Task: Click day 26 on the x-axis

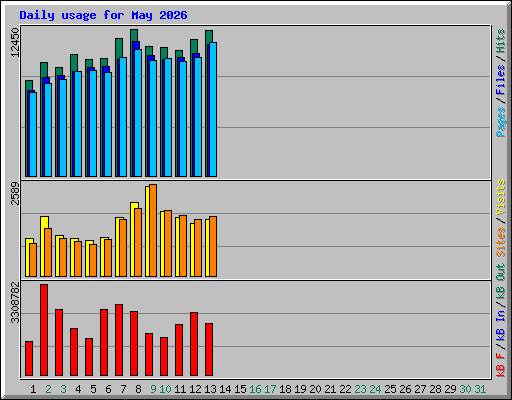Action: pos(405,389)
